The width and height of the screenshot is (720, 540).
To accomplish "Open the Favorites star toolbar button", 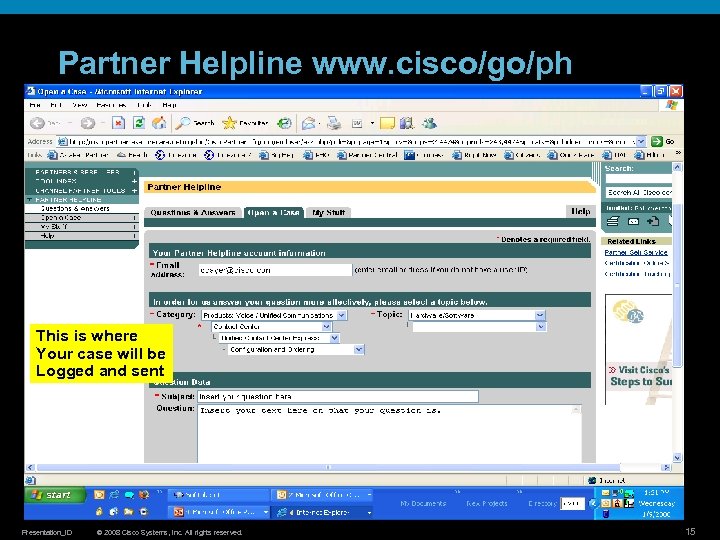I will 245,123.
